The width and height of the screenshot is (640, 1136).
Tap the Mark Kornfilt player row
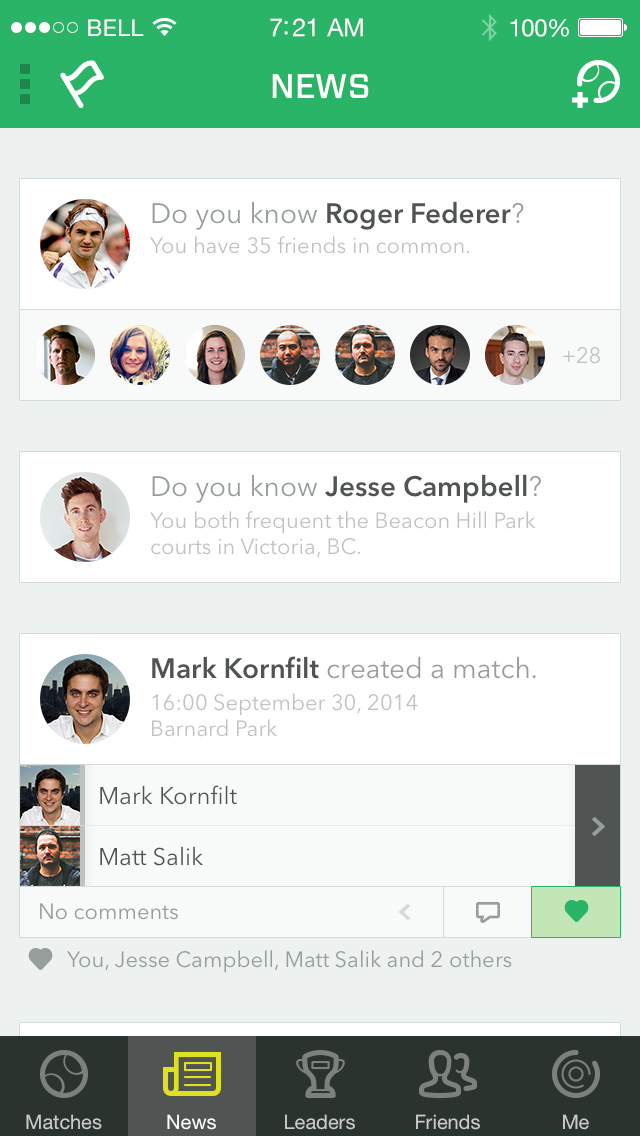coord(297,795)
